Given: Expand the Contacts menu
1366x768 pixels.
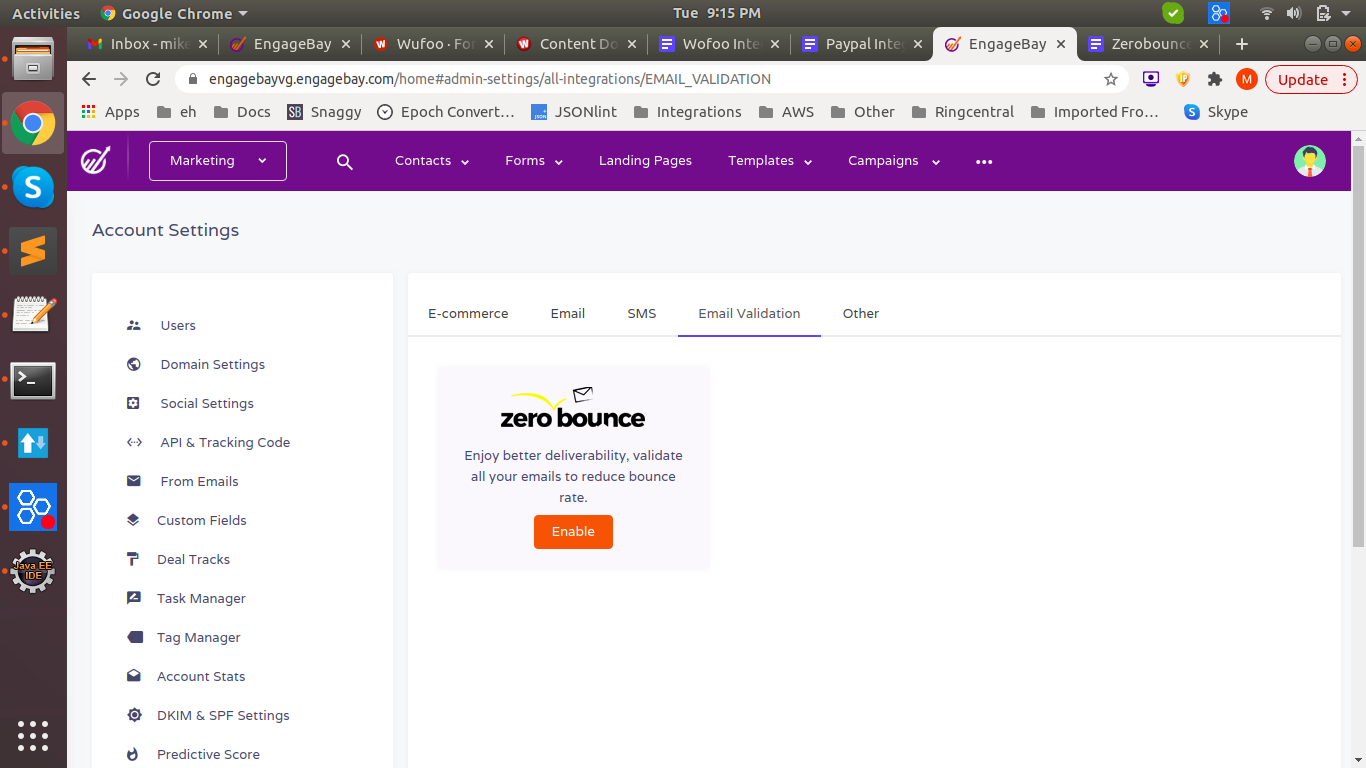Looking at the screenshot, I should [432, 161].
